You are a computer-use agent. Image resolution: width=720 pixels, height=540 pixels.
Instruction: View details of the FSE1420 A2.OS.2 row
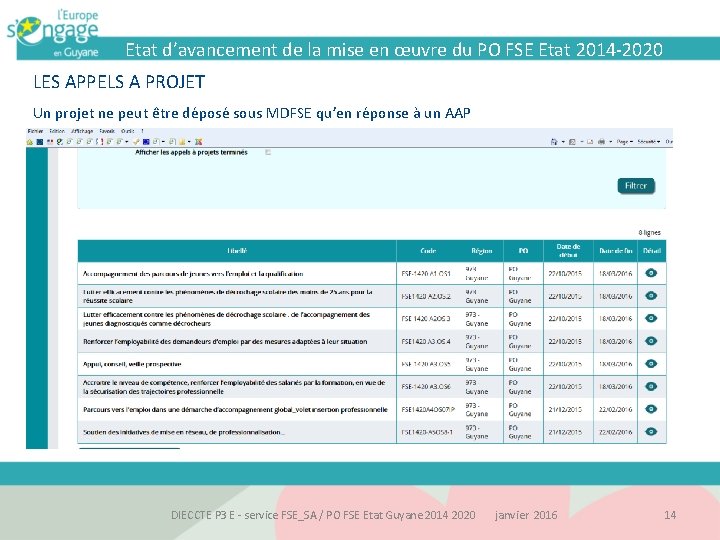click(651, 296)
